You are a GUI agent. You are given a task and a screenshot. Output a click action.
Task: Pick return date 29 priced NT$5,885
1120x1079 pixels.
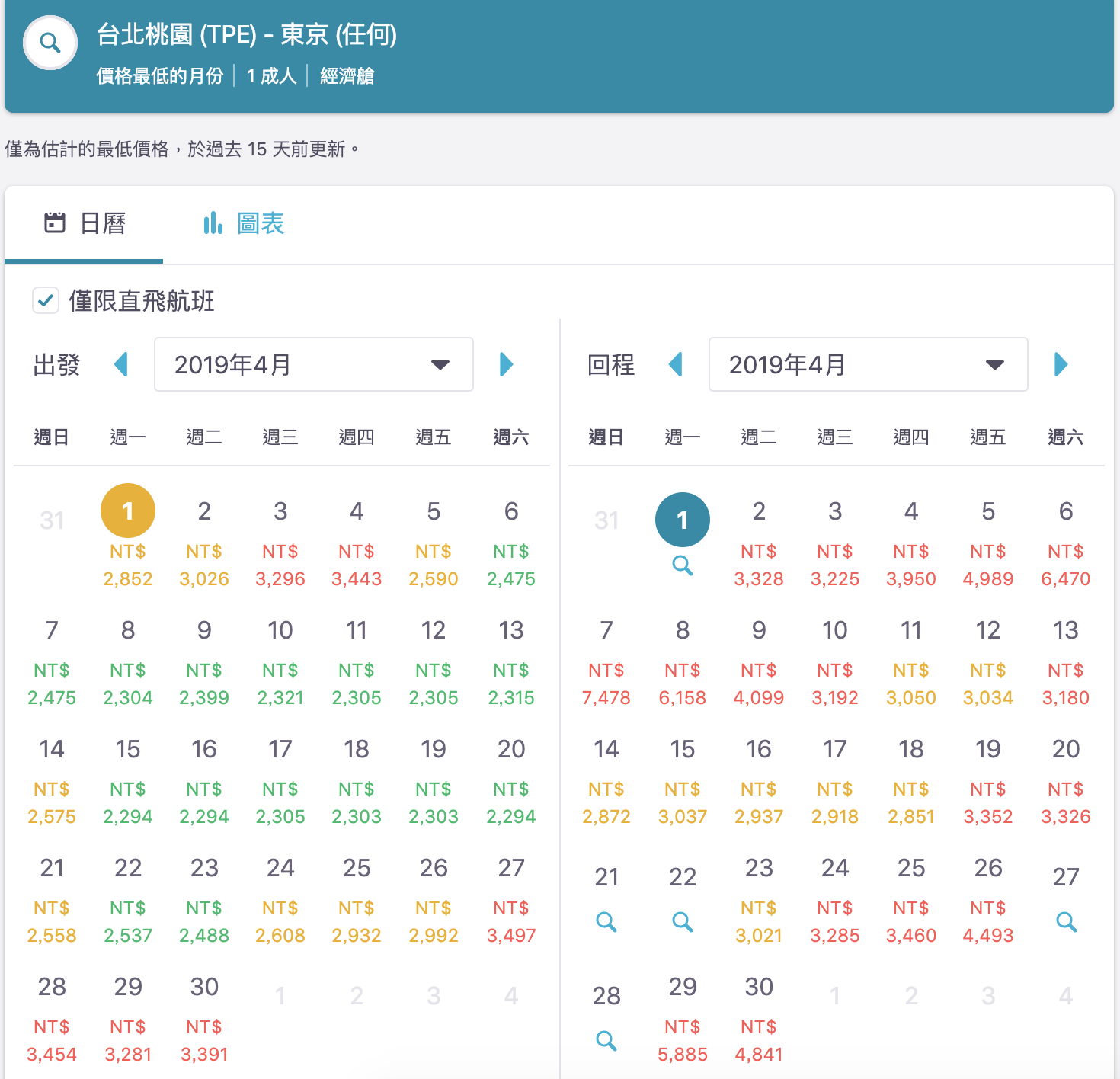click(x=682, y=1019)
